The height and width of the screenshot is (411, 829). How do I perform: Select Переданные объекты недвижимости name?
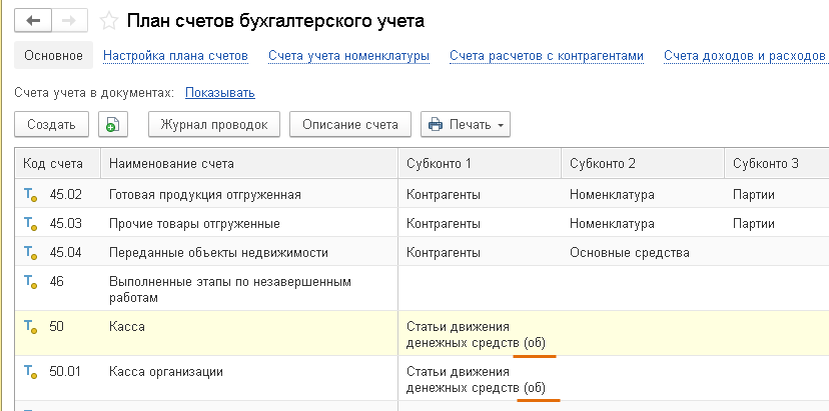(218, 253)
